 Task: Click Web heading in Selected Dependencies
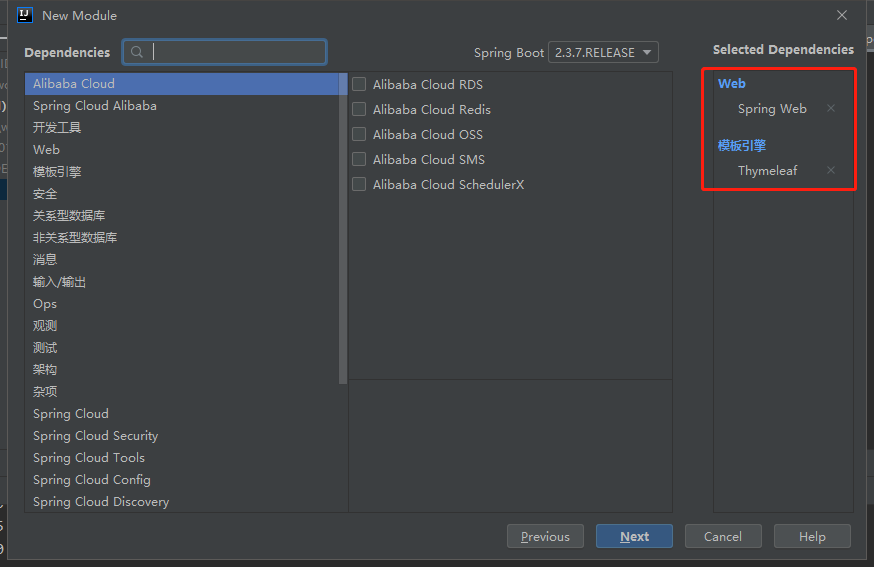(731, 84)
